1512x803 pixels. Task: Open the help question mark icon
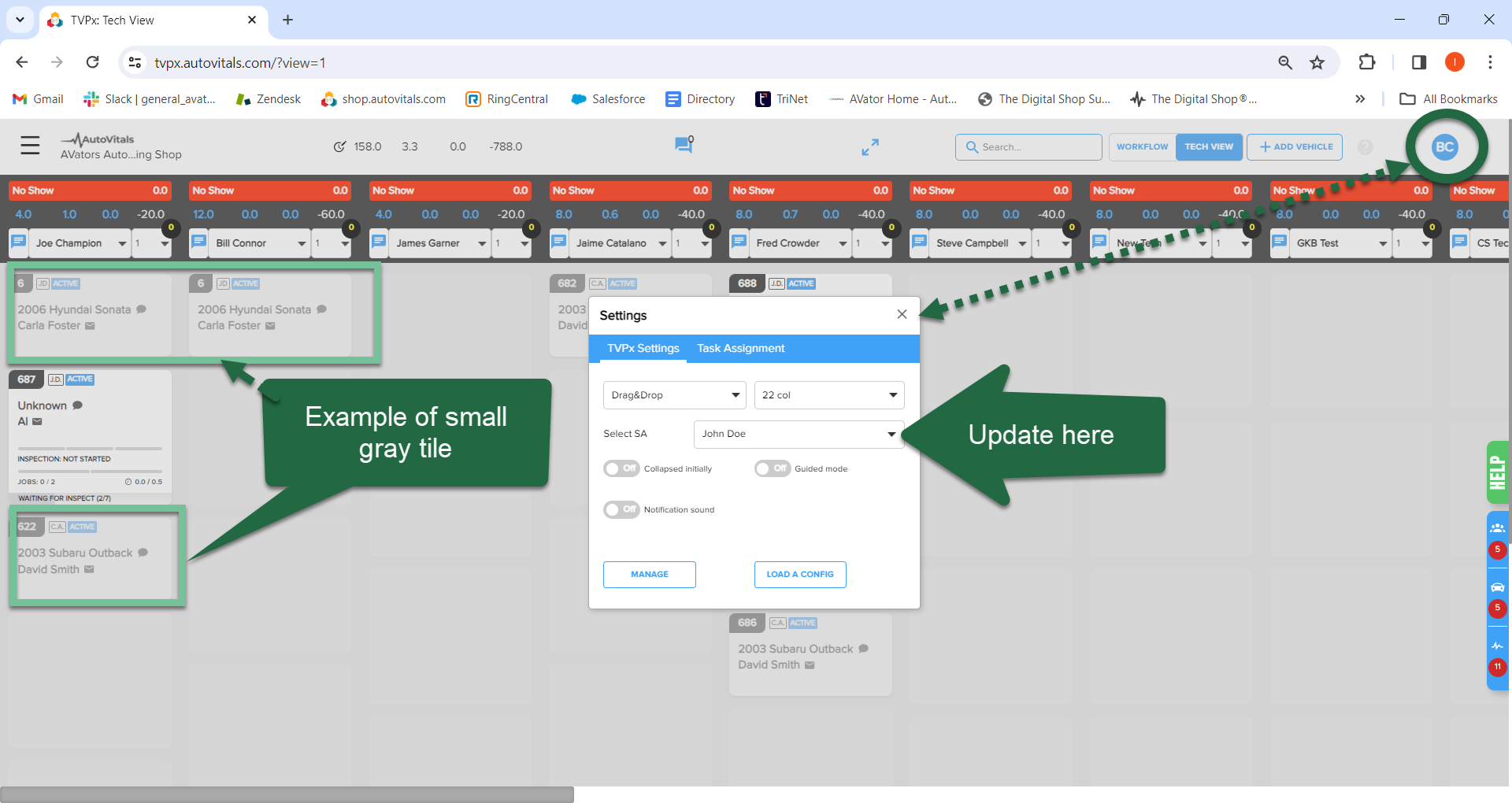(1366, 147)
